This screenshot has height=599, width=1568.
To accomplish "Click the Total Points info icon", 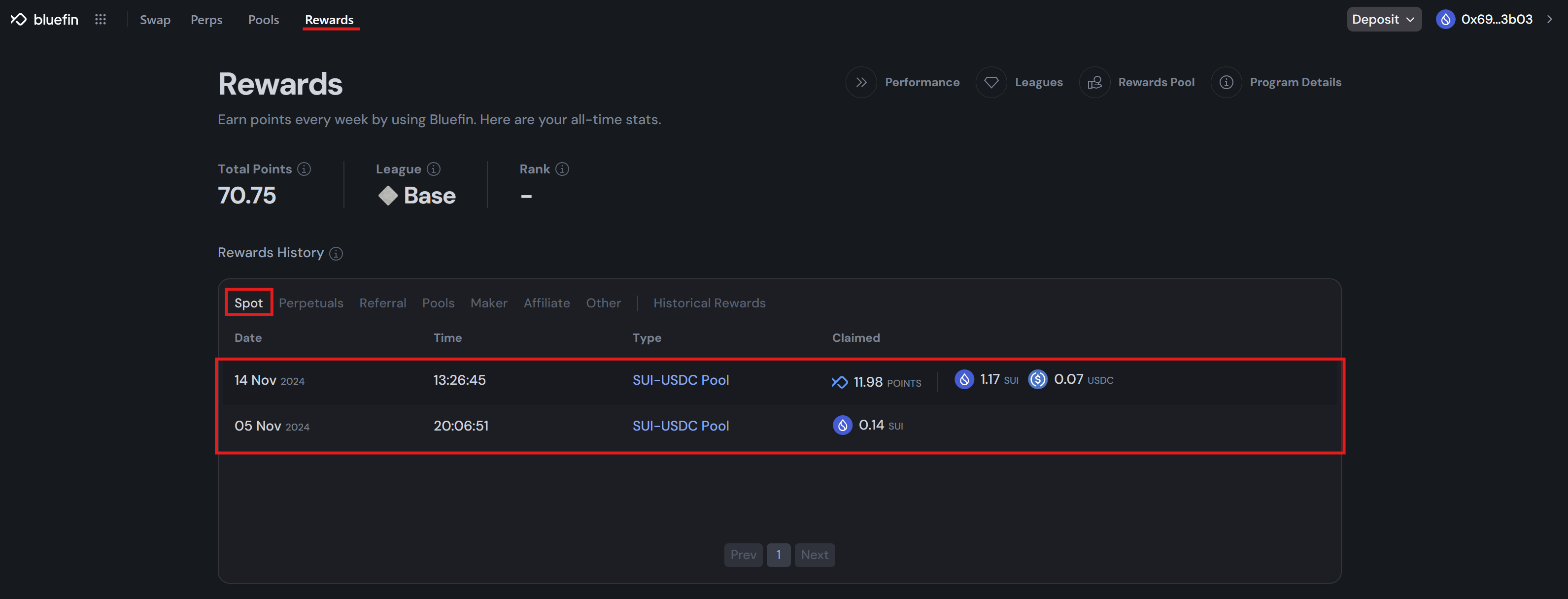I will 304,169.
